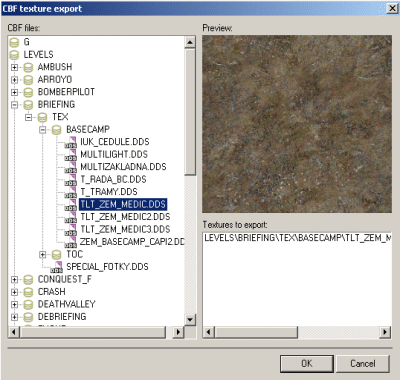Click the TEX folder database icon
The height and width of the screenshot is (380, 400).
click(42, 117)
